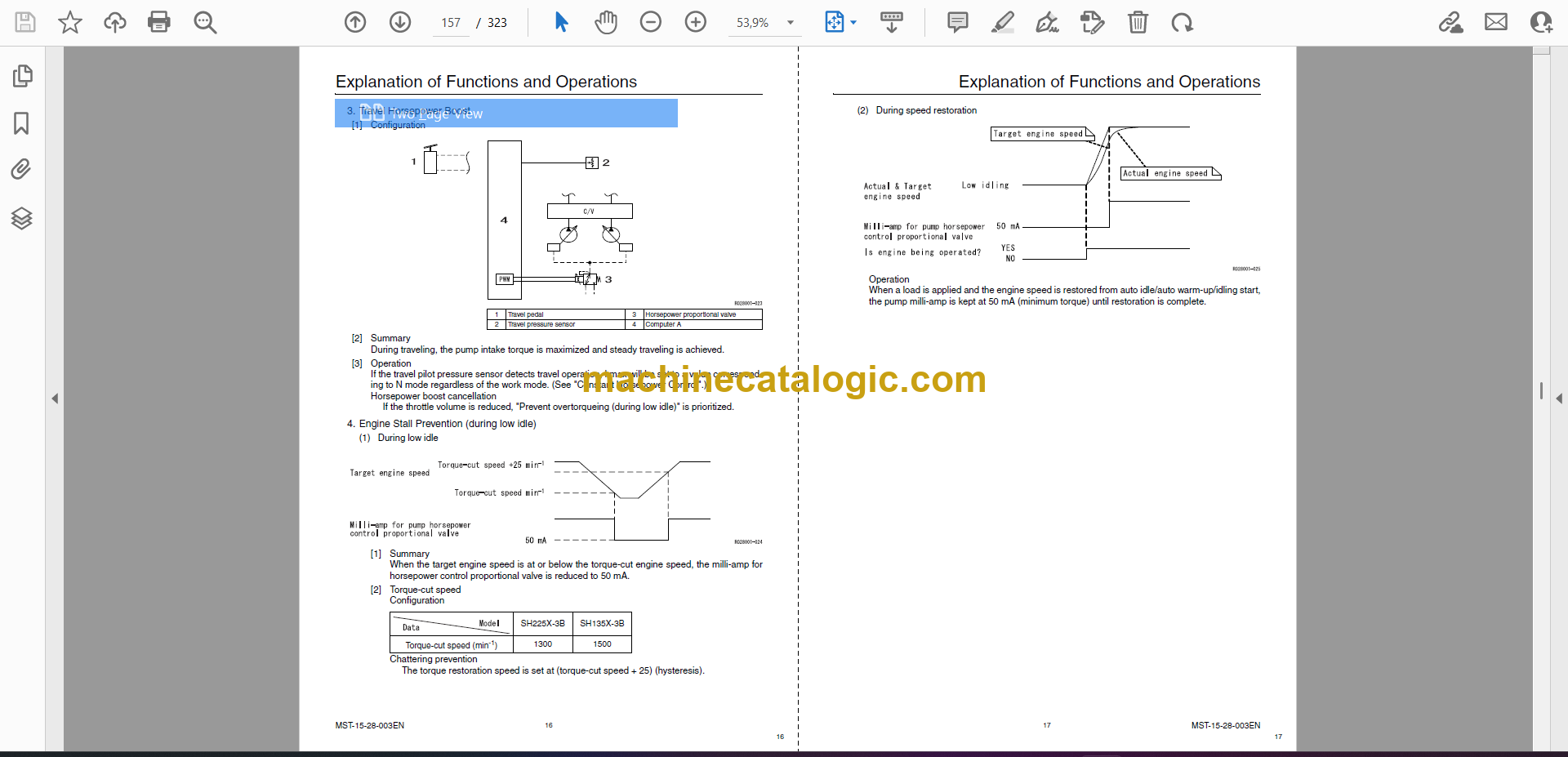Open the 53,9% zoom level dropdown
Image resolution: width=1568 pixels, height=757 pixels.
pos(790,23)
